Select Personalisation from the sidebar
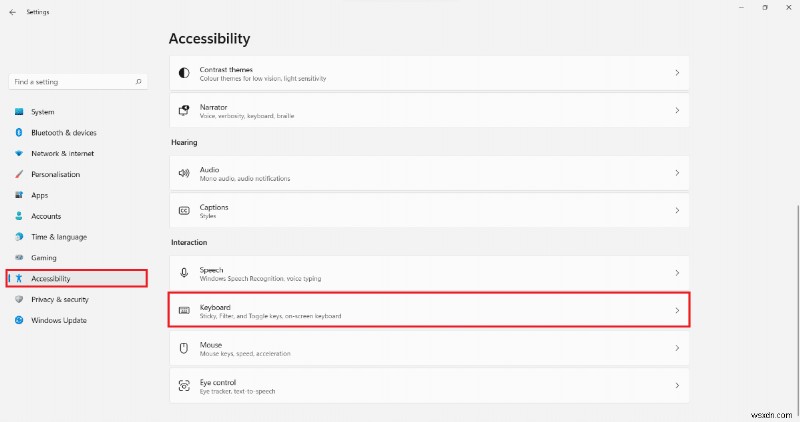800x422 pixels. [55, 174]
